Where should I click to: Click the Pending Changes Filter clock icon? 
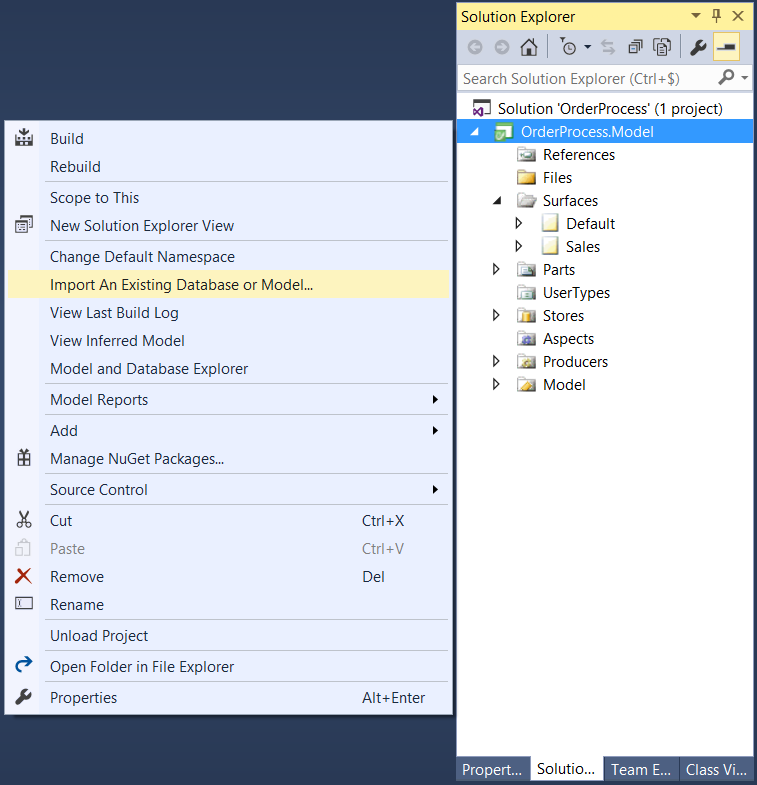568,47
